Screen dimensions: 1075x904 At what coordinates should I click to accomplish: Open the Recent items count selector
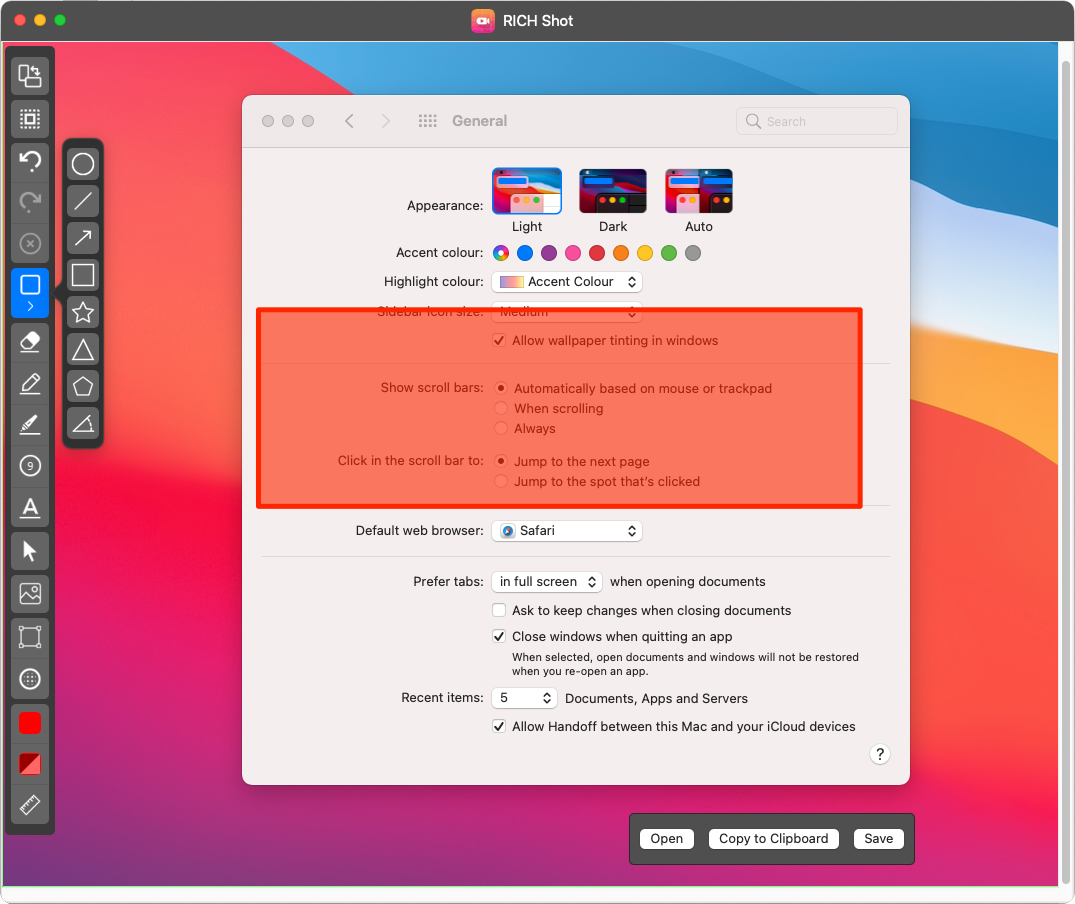(524, 698)
